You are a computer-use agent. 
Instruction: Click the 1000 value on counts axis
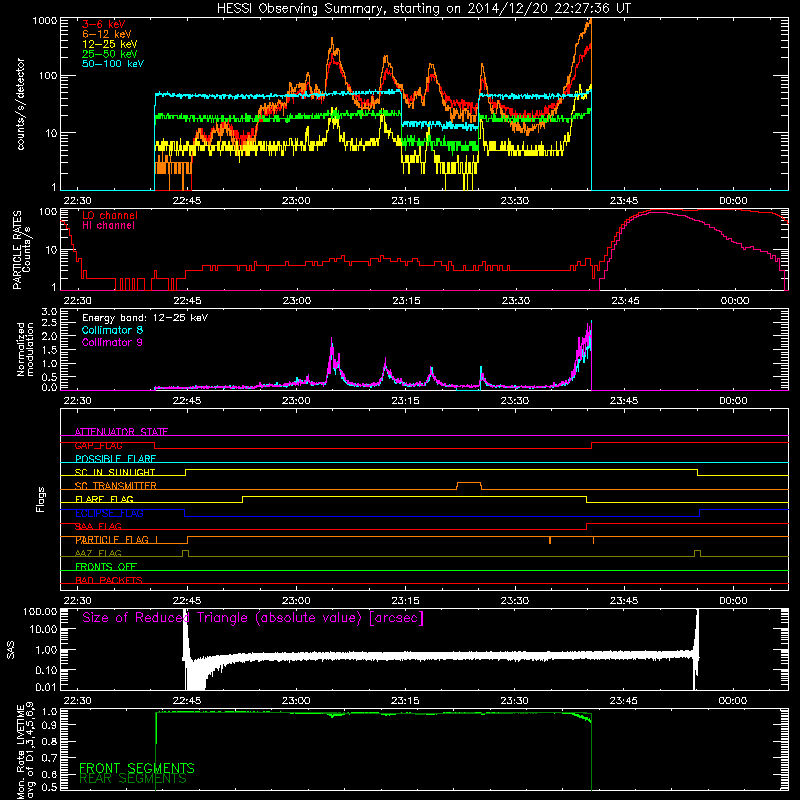point(45,21)
